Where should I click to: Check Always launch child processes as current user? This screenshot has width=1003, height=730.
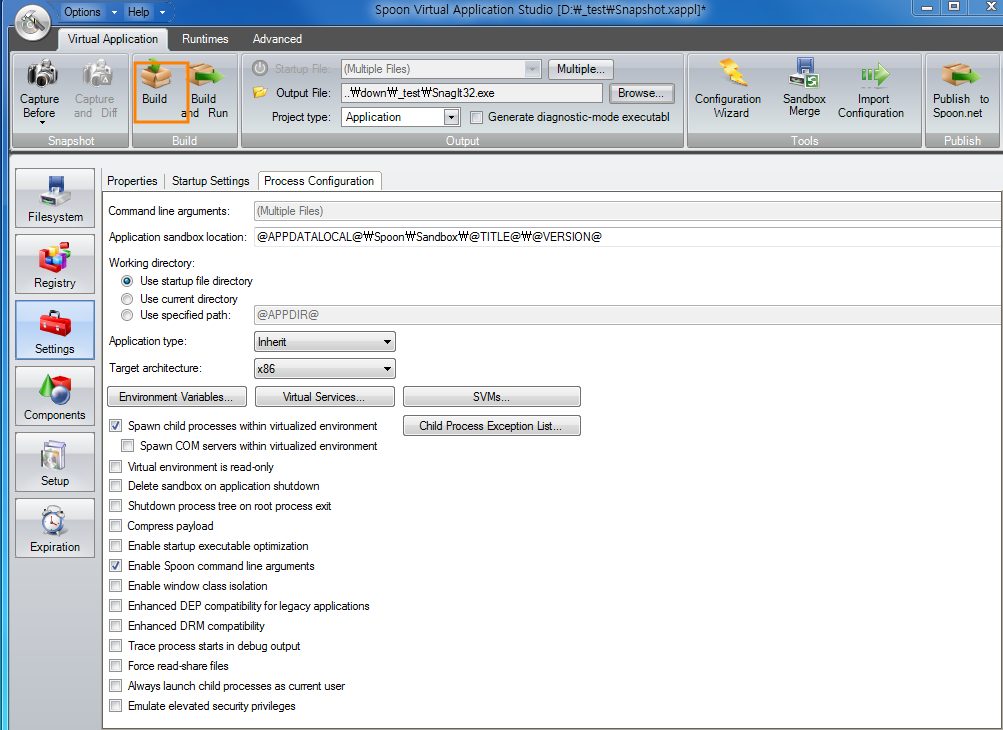coord(116,685)
